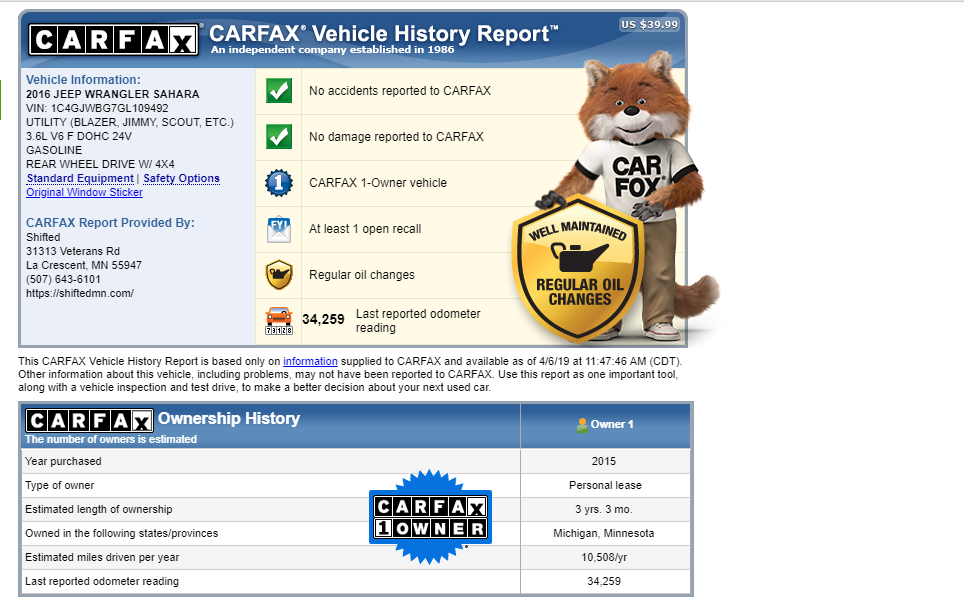This screenshot has height=607, width=964.
Task: Click the 'Regular oil changes' summary text
Action: point(362,275)
